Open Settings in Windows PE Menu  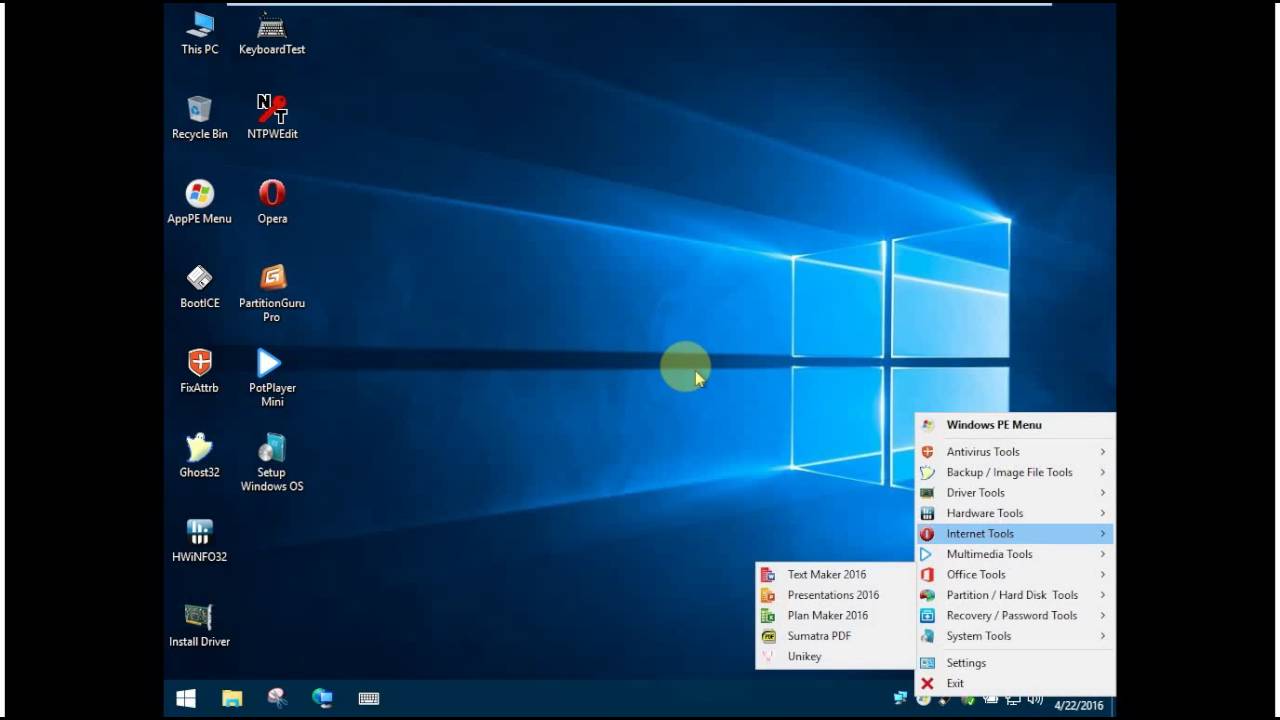point(1015,663)
